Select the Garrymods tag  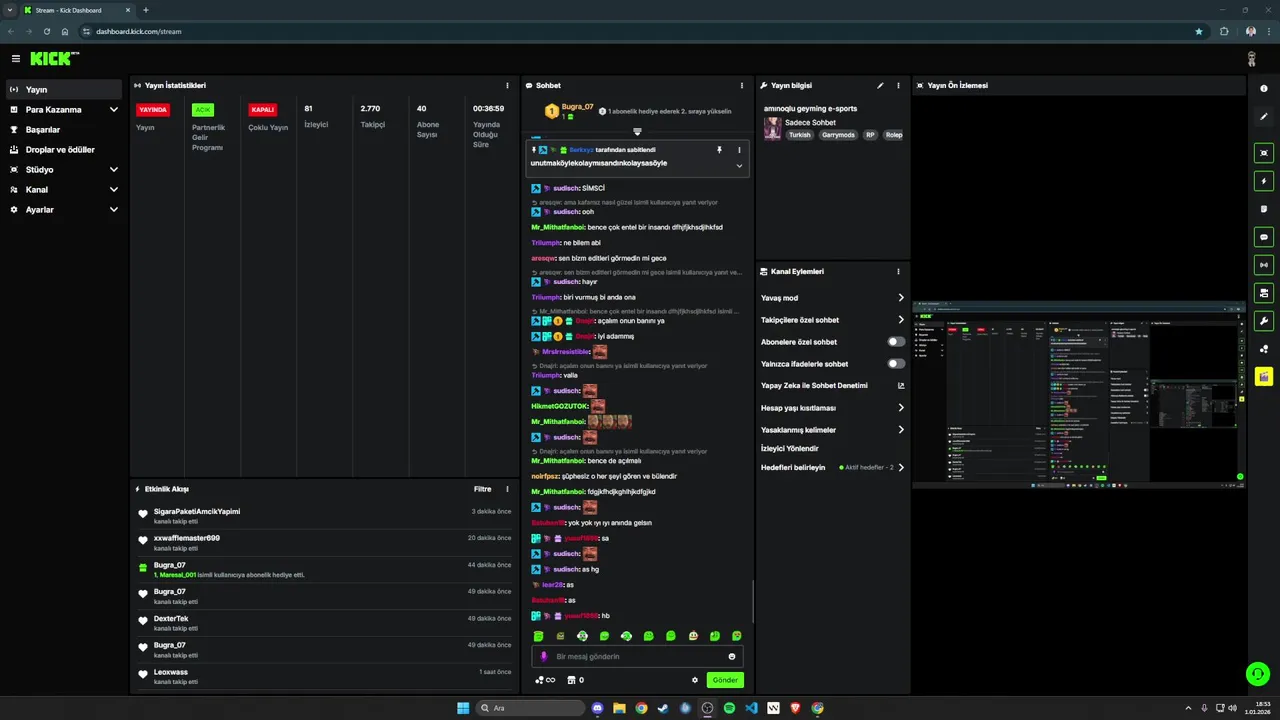pyautogui.click(x=838, y=135)
